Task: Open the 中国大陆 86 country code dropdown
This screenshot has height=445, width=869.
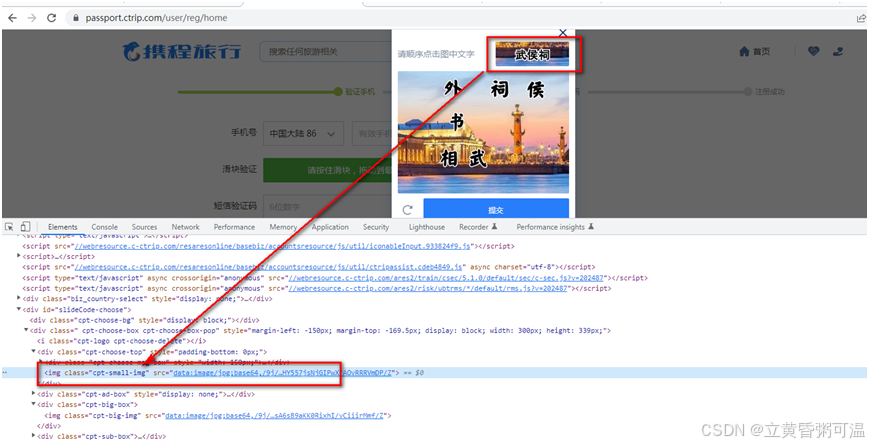Action: click(x=303, y=134)
